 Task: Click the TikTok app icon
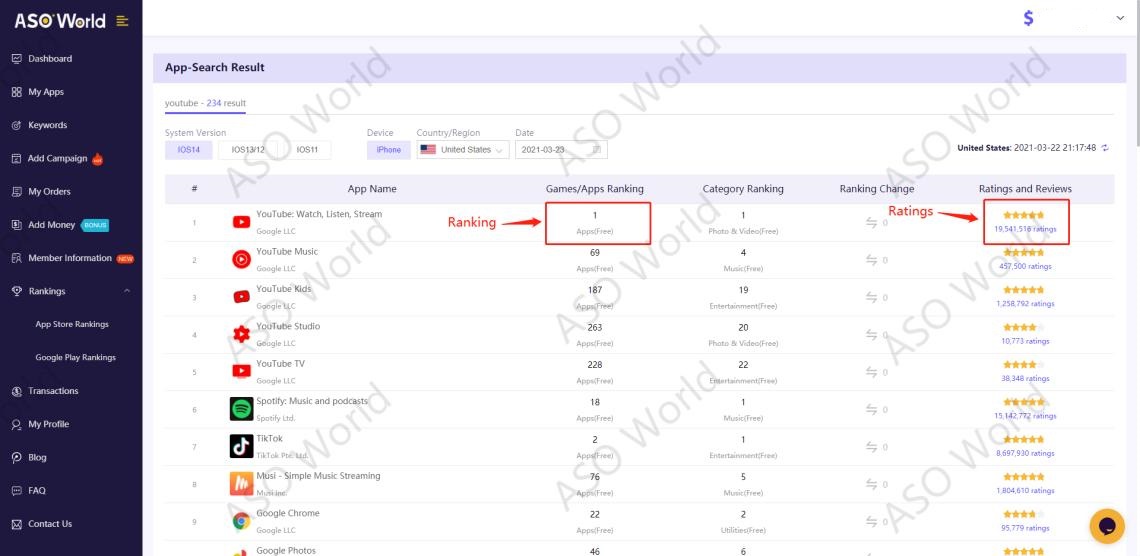tap(241, 446)
